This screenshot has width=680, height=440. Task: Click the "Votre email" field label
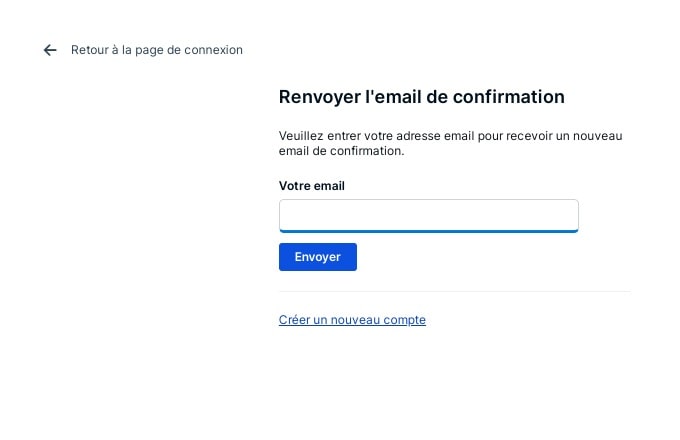(311, 186)
